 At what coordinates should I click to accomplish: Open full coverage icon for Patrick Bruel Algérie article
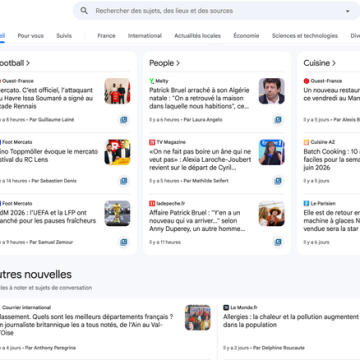278,120
